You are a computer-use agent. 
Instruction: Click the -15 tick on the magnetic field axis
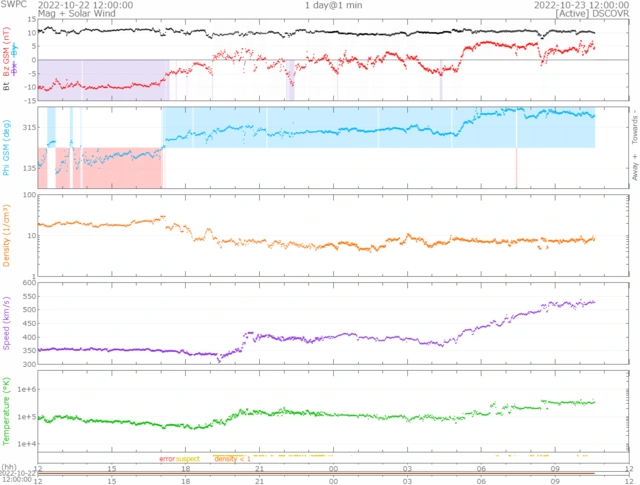[x=31, y=100]
